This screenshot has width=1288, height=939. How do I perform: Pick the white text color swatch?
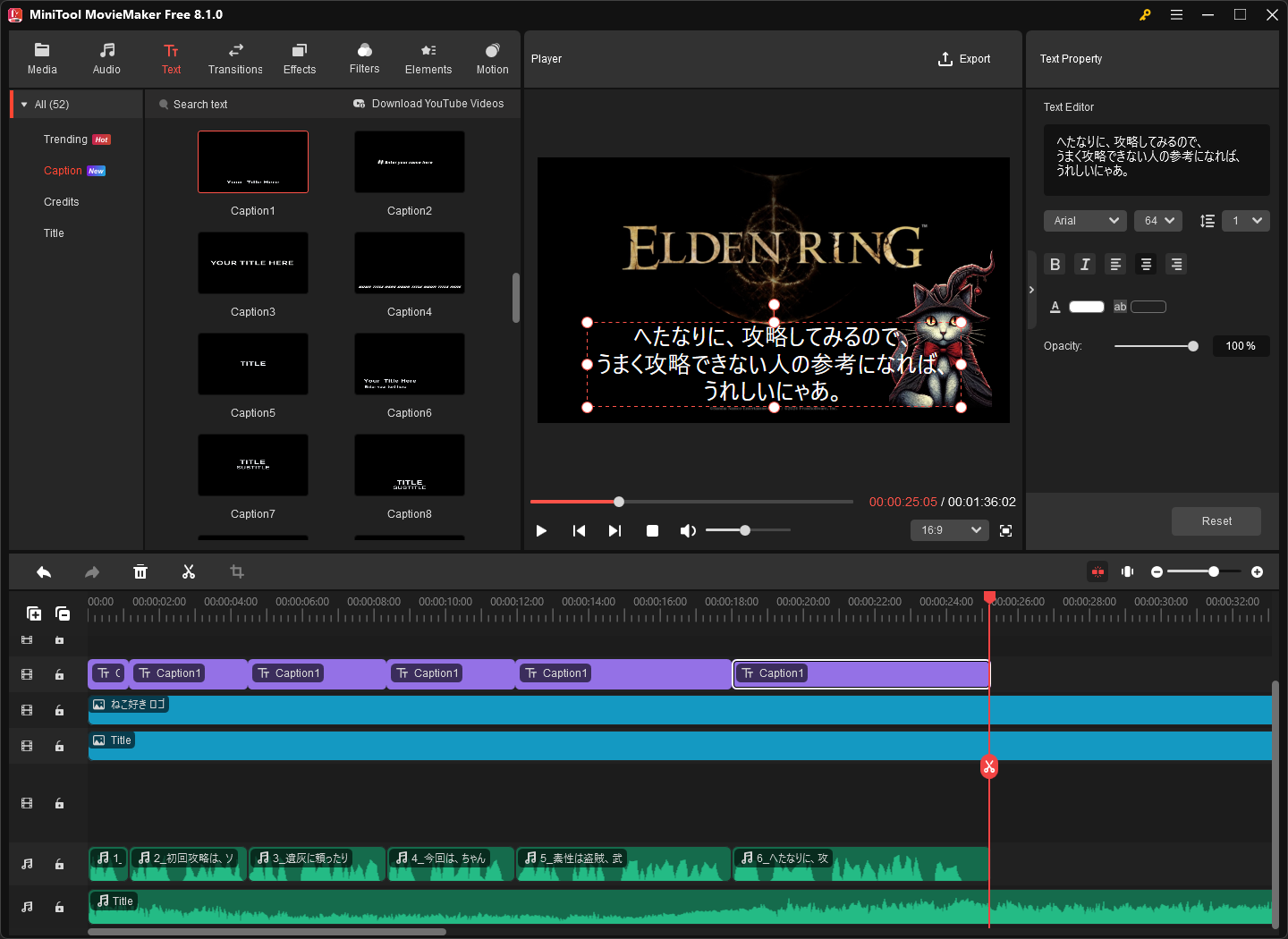point(1087,307)
